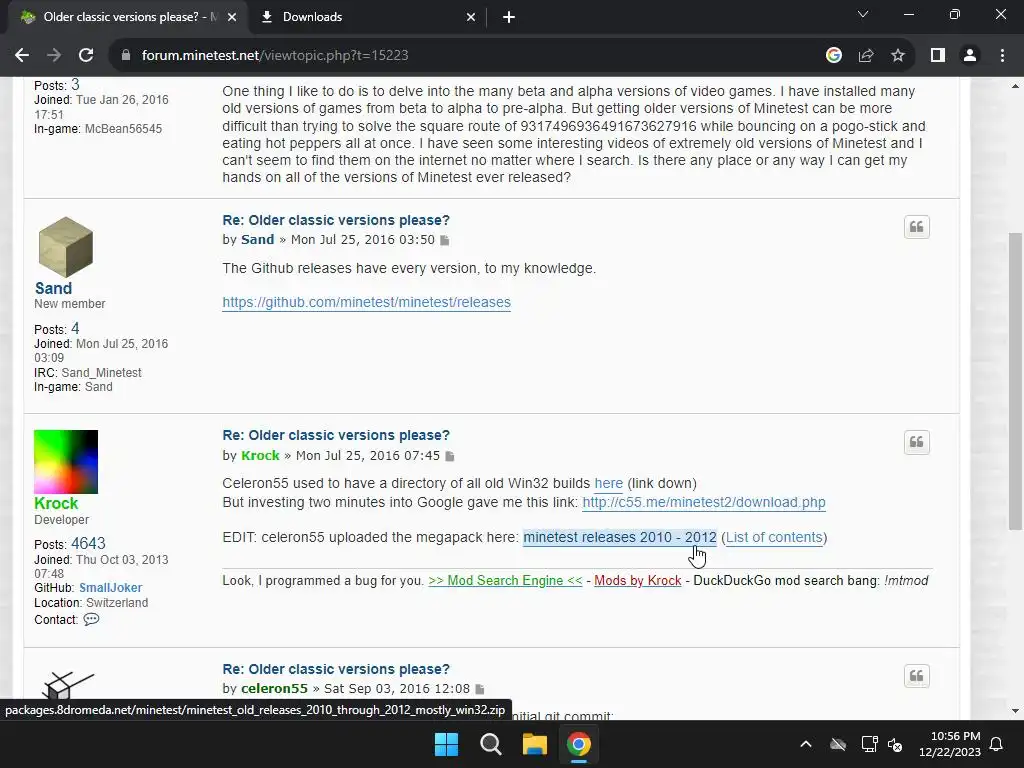Click the browser forward arrow
The image size is (1024, 768).
[54, 56]
